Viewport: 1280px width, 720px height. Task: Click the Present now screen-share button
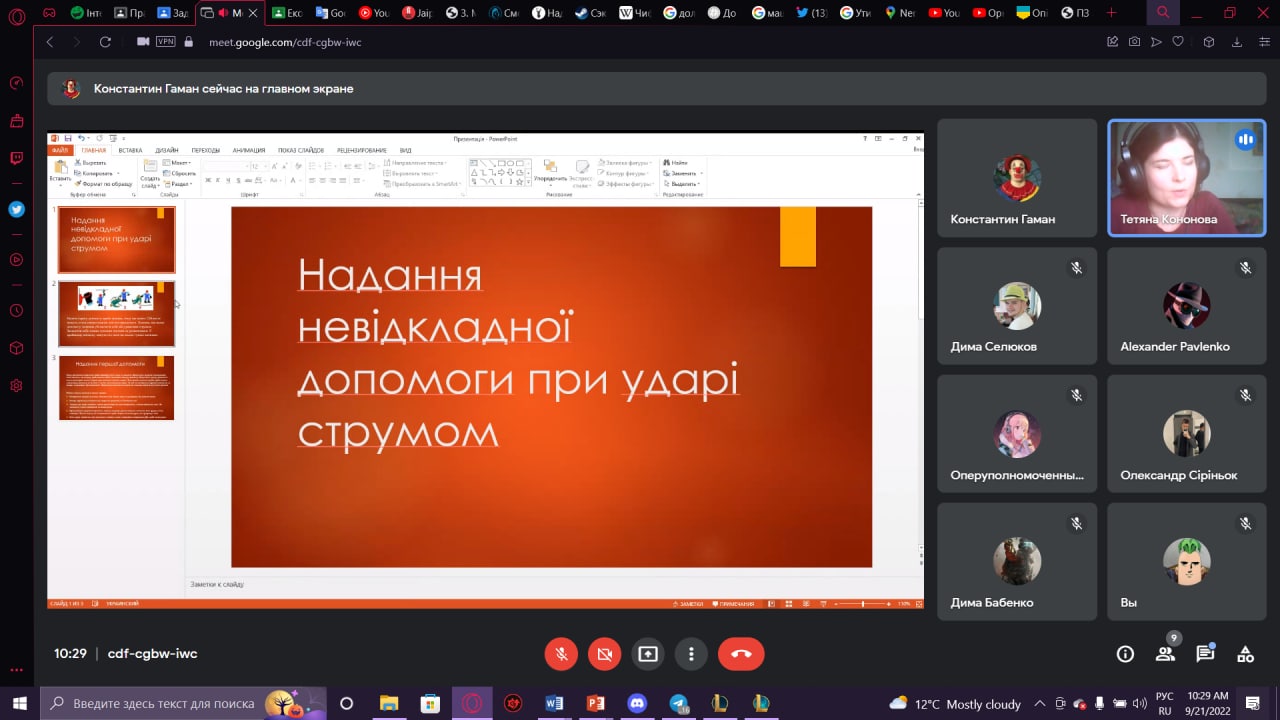pyautogui.click(x=648, y=654)
